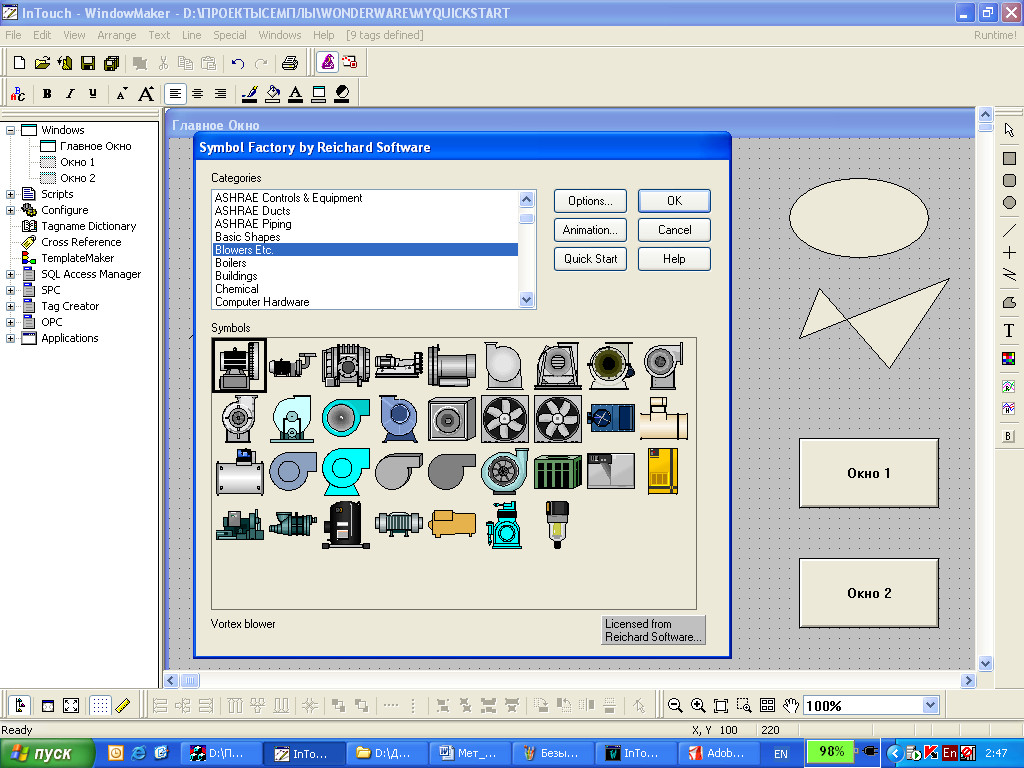Select Tagname Dictionary in tree
The image size is (1024, 768).
pyautogui.click(x=89, y=226)
